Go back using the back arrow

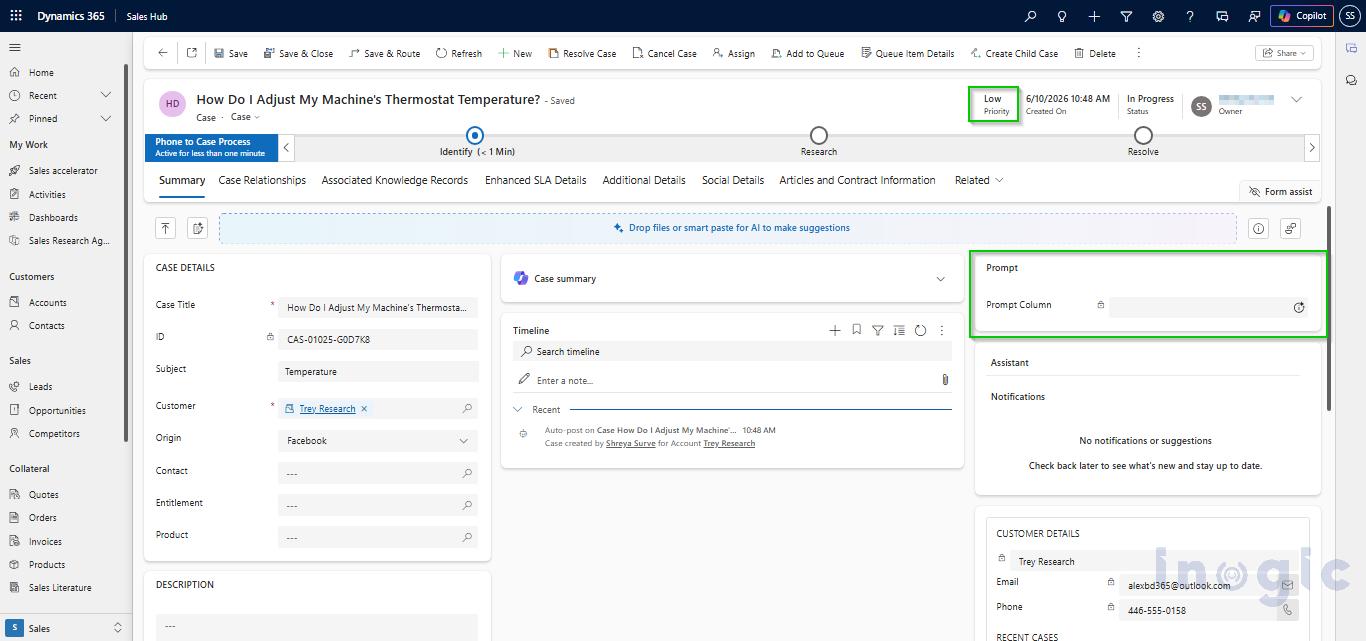(x=163, y=53)
